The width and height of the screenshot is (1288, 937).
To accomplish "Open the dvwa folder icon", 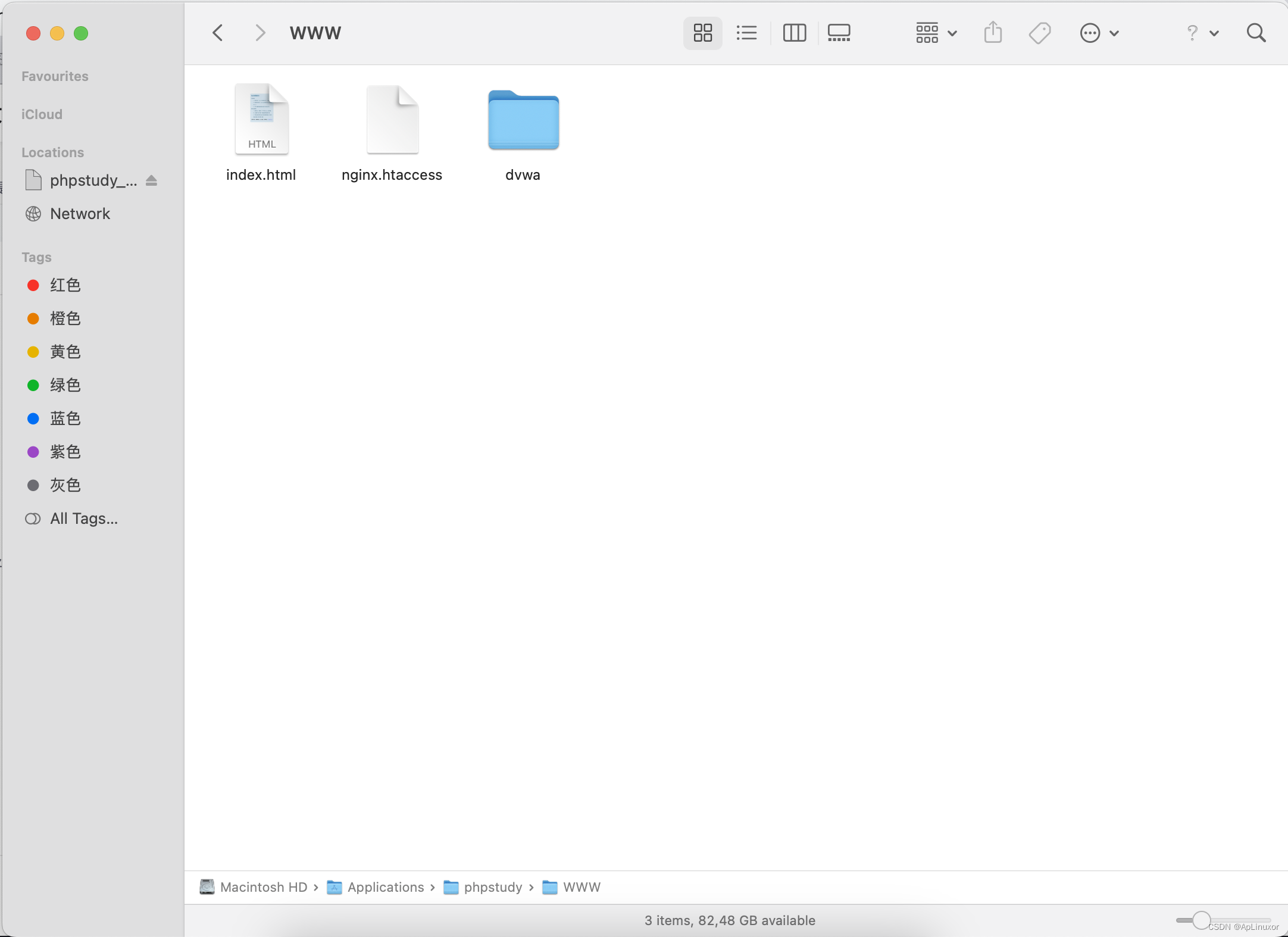I will [523, 121].
